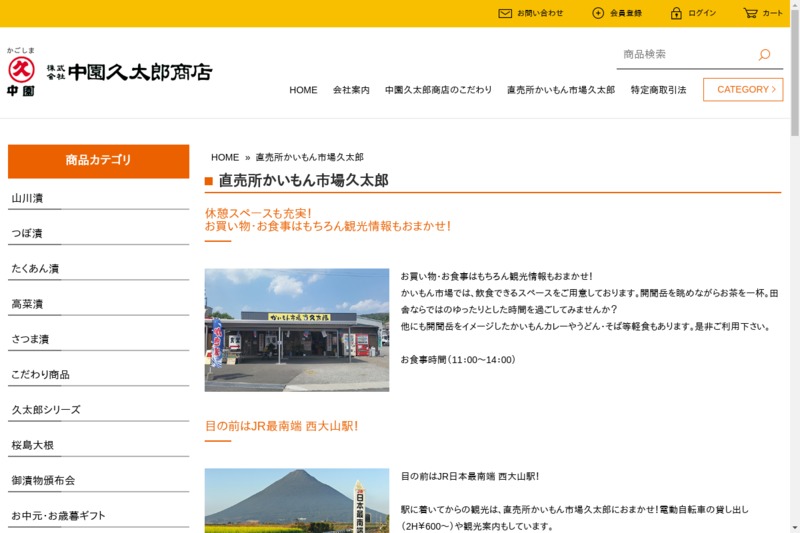Type in the 商品検索 search field

click(x=683, y=55)
